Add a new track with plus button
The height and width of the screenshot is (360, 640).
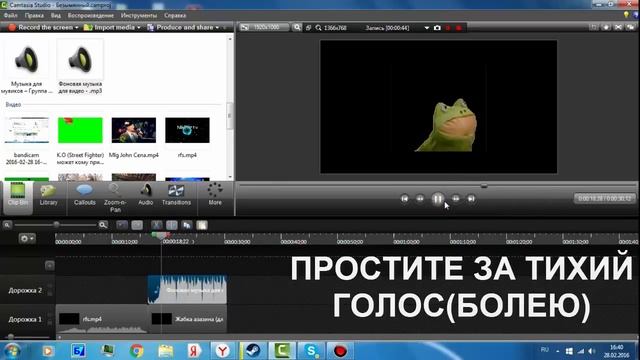pyautogui.click(x=49, y=266)
